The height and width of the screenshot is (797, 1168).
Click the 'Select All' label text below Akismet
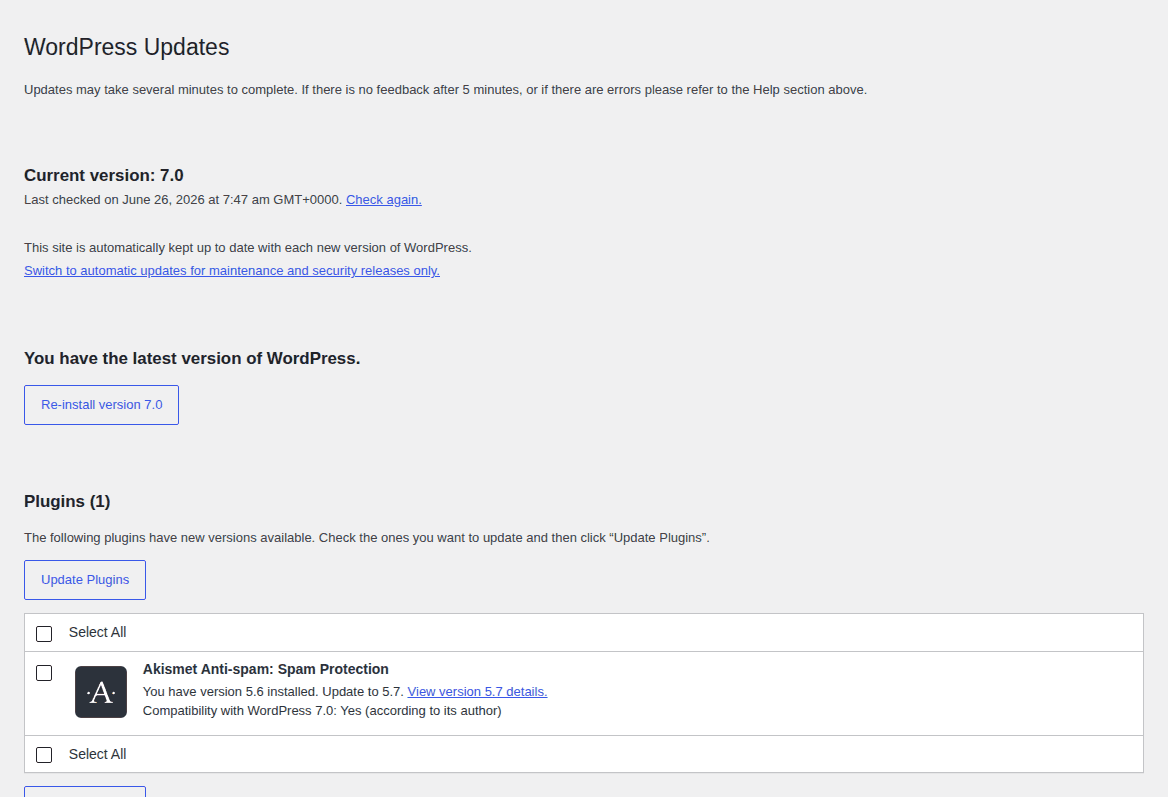click(x=98, y=755)
